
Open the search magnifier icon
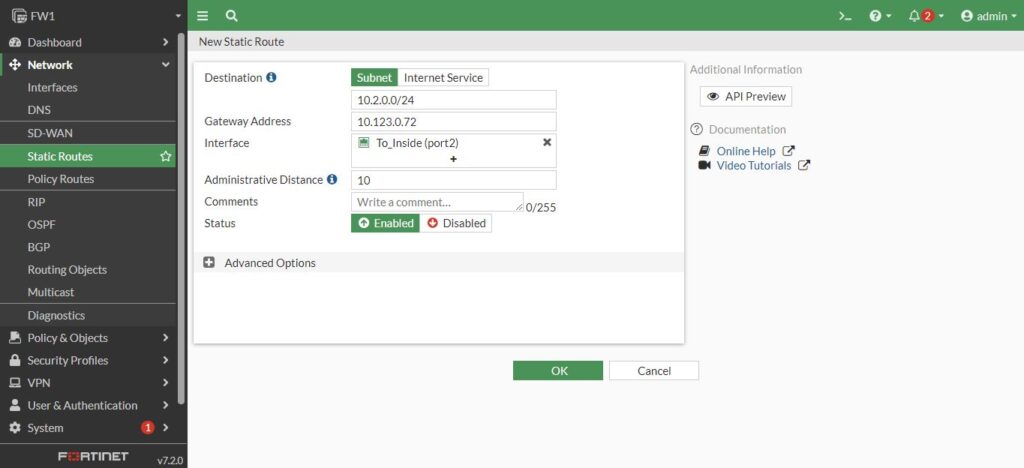tap(231, 16)
